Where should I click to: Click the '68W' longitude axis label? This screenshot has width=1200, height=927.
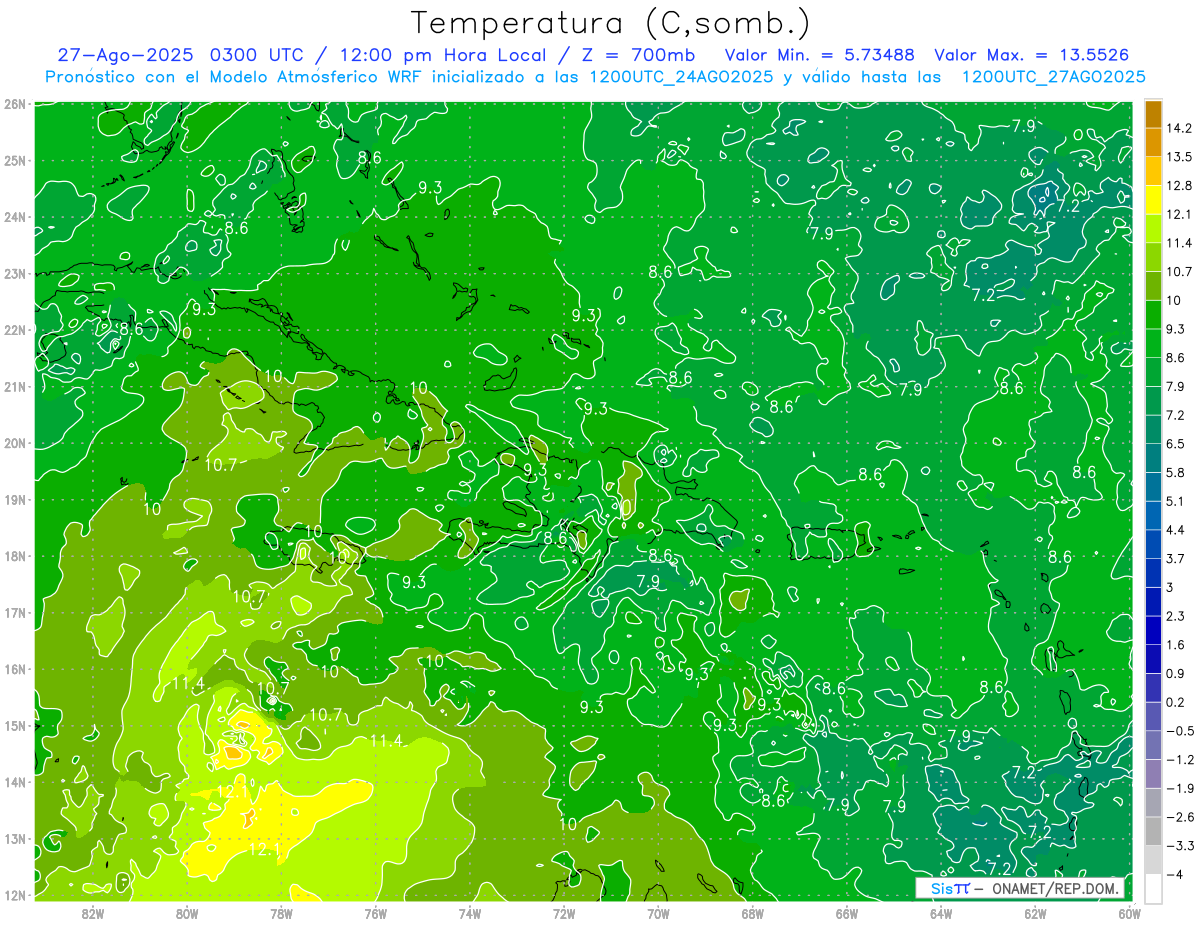pos(753,913)
